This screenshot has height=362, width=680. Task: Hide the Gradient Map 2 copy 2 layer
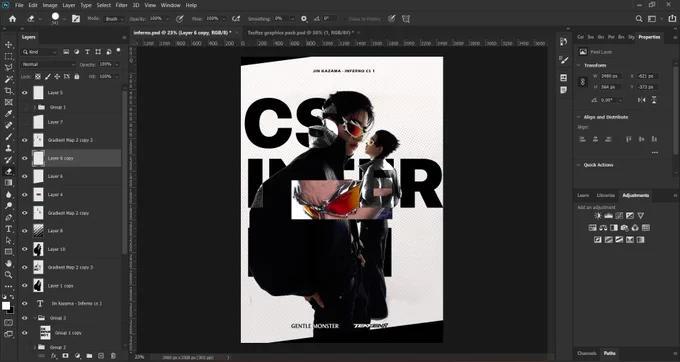point(25,140)
